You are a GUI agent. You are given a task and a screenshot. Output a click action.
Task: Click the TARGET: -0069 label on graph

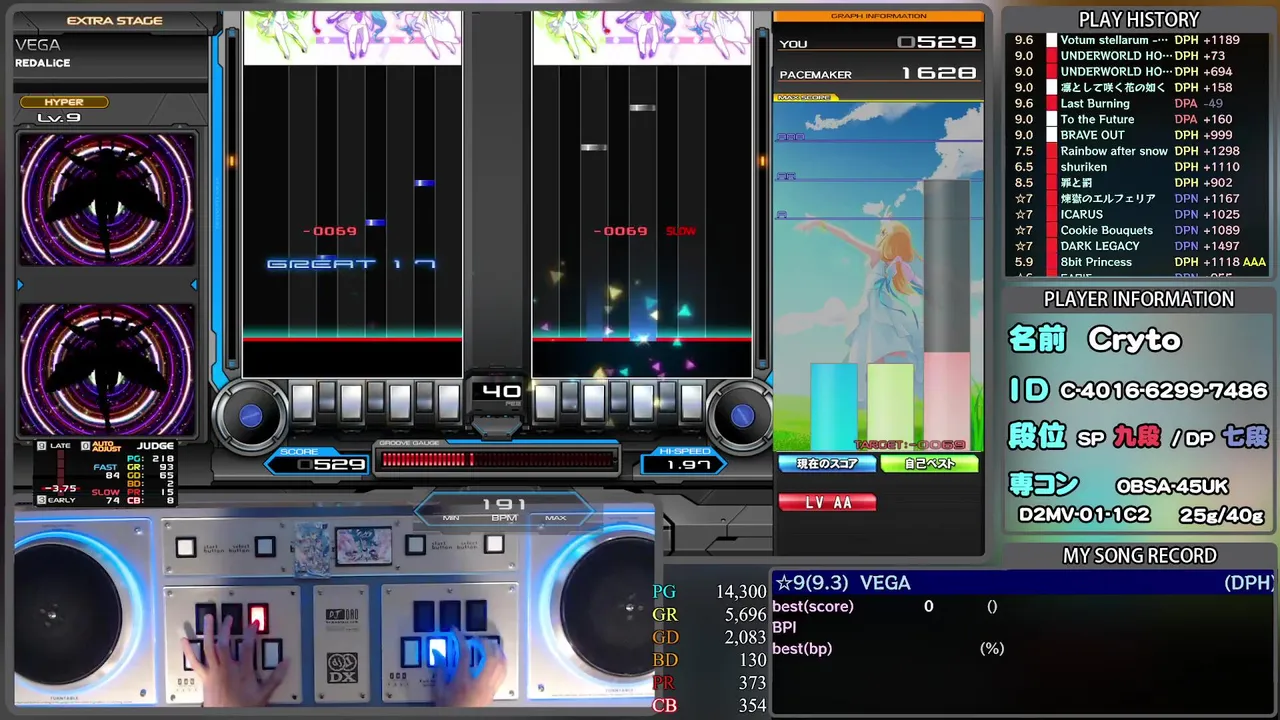(910, 444)
